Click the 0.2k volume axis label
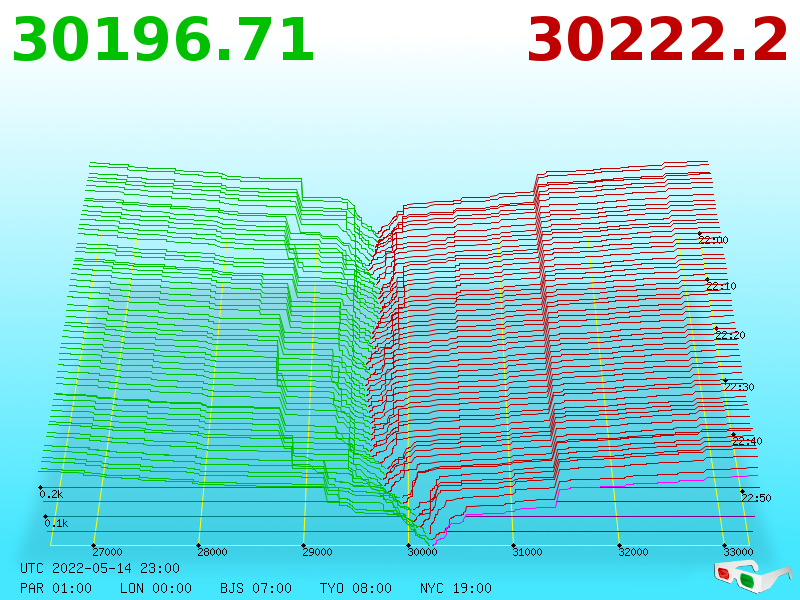The width and height of the screenshot is (800, 600). (x=51, y=494)
